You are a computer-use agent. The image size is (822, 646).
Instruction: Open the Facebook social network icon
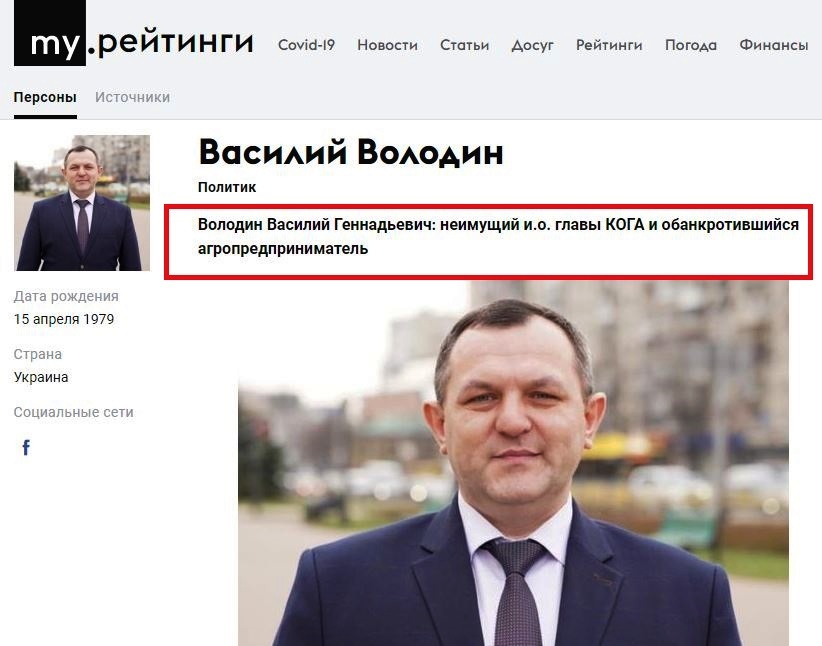26,447
